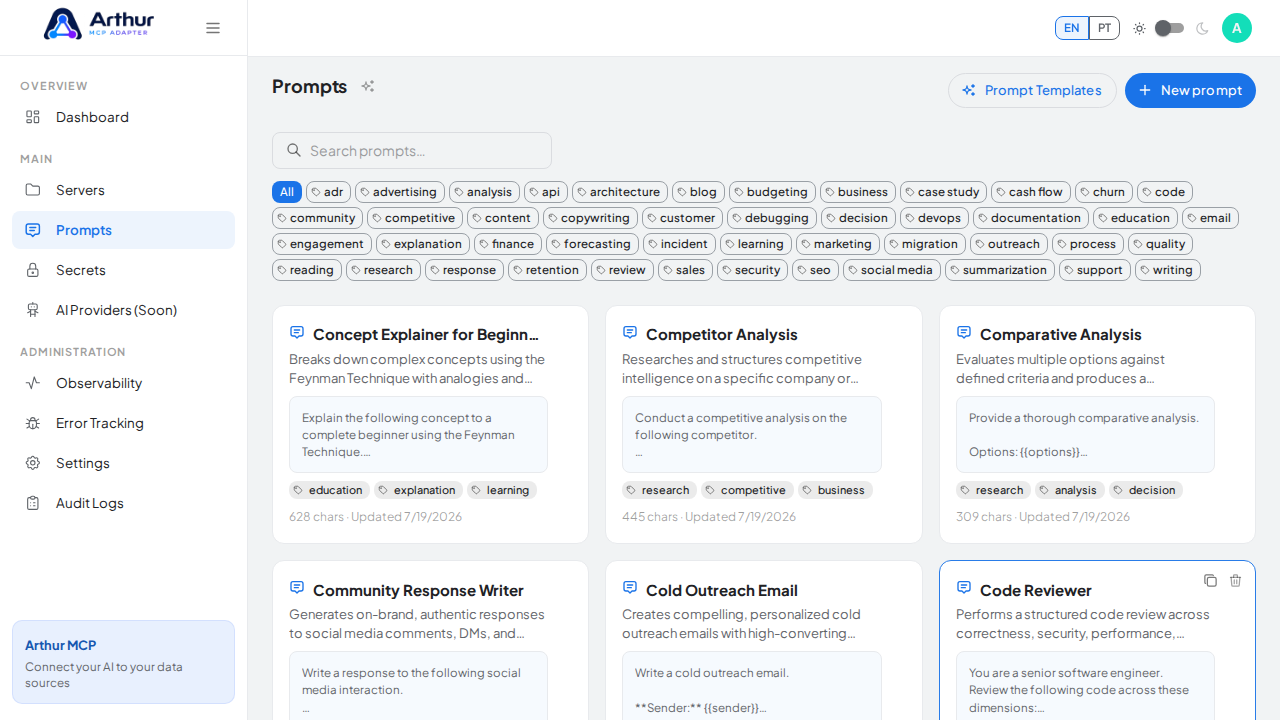Filter by the social media tag

[892, 270]
